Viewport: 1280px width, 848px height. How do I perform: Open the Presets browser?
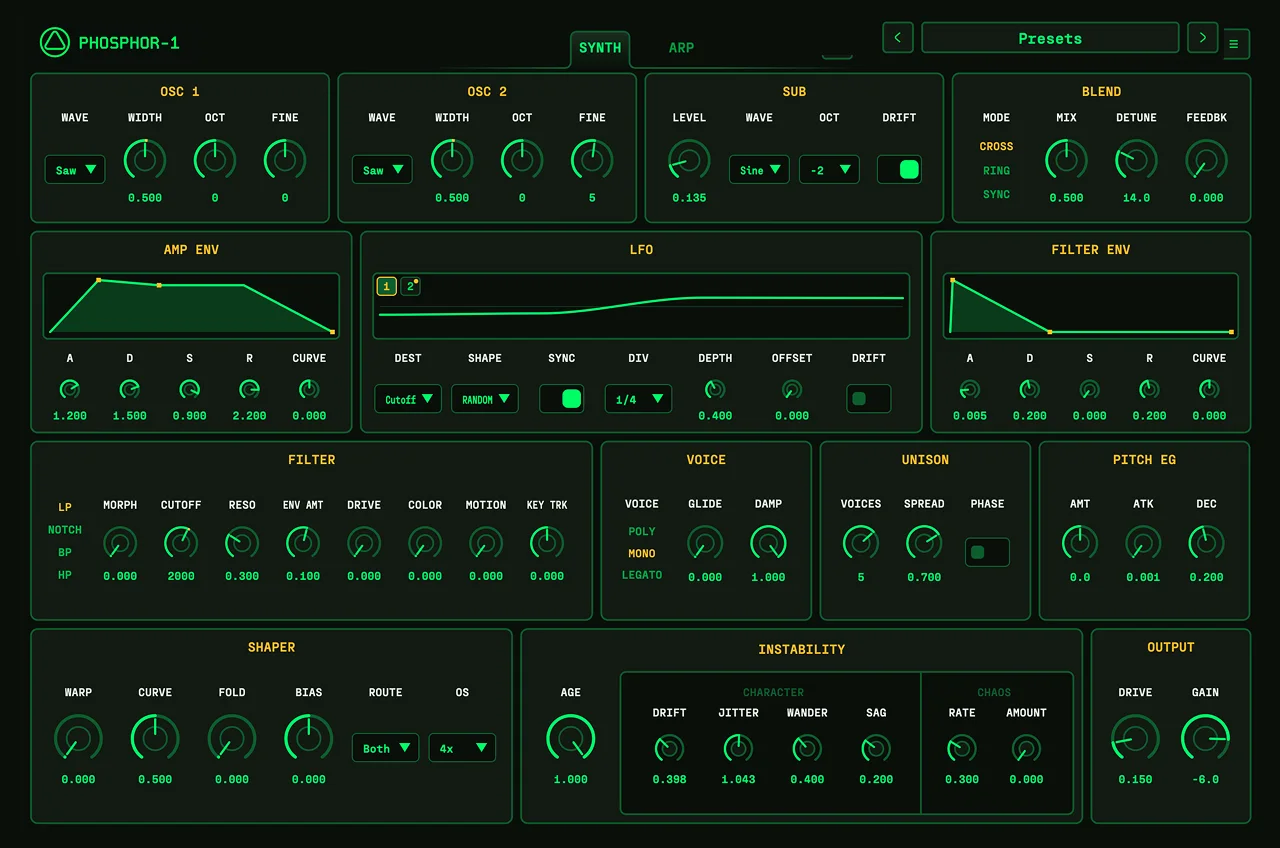pos(1050,38)
